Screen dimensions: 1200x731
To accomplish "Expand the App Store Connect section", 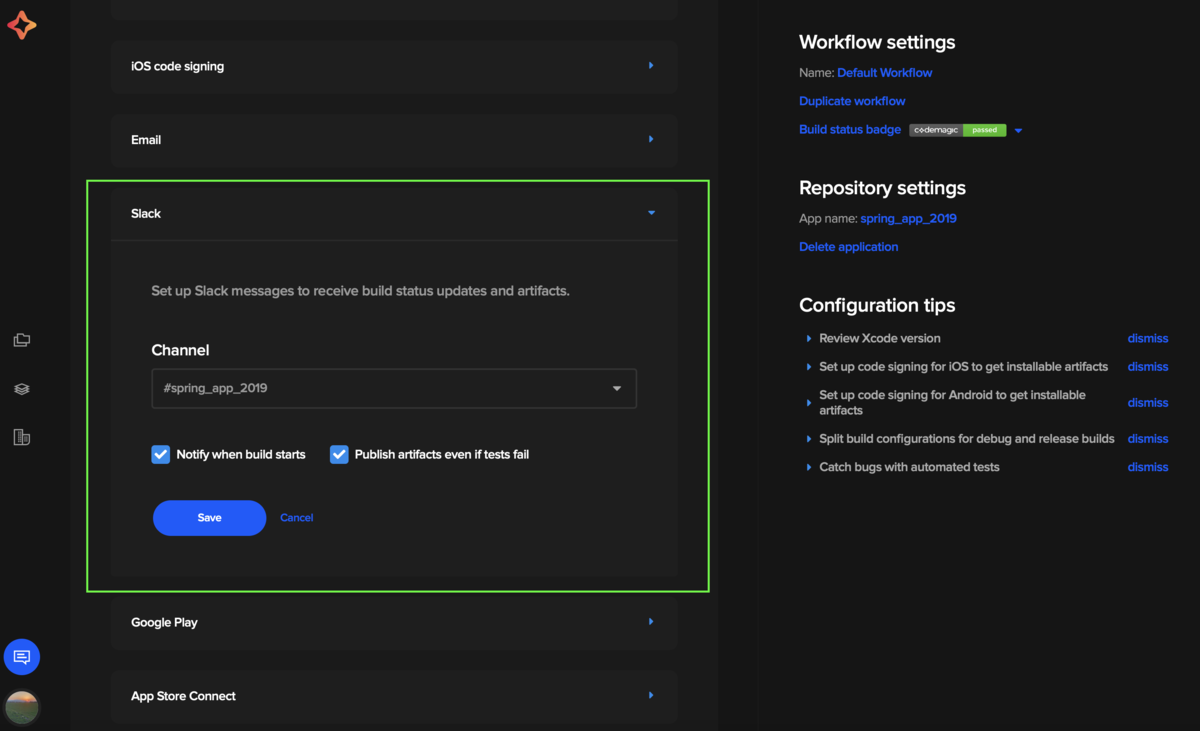I will pyautogui.click(x=651, y=696).
